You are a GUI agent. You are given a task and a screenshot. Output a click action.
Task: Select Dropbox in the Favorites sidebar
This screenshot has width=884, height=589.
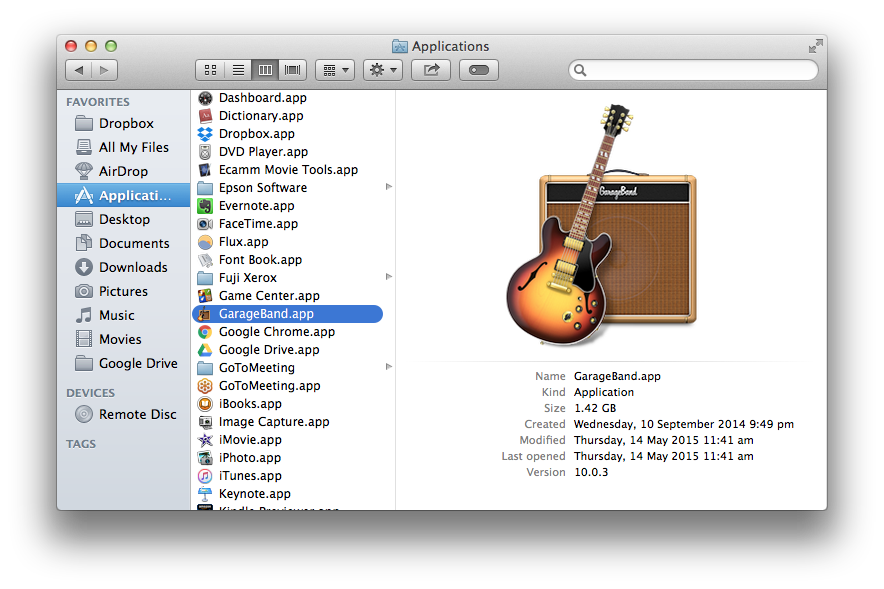click(x=126, y=123)
